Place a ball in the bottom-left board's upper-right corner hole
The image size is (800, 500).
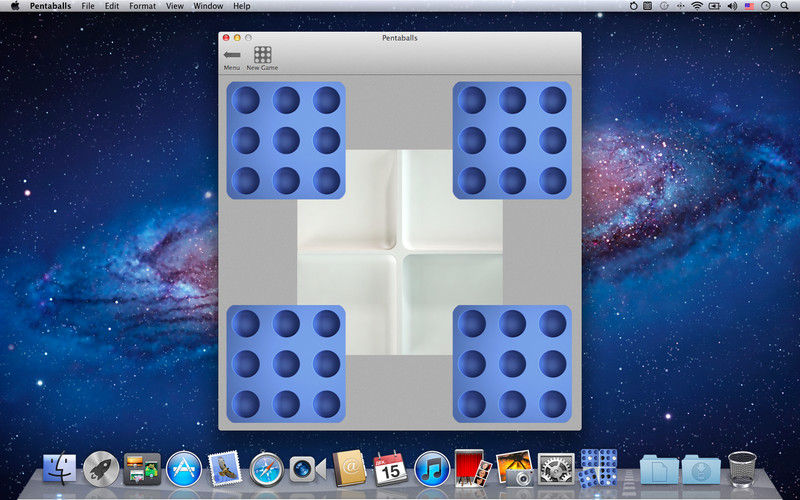326,323
